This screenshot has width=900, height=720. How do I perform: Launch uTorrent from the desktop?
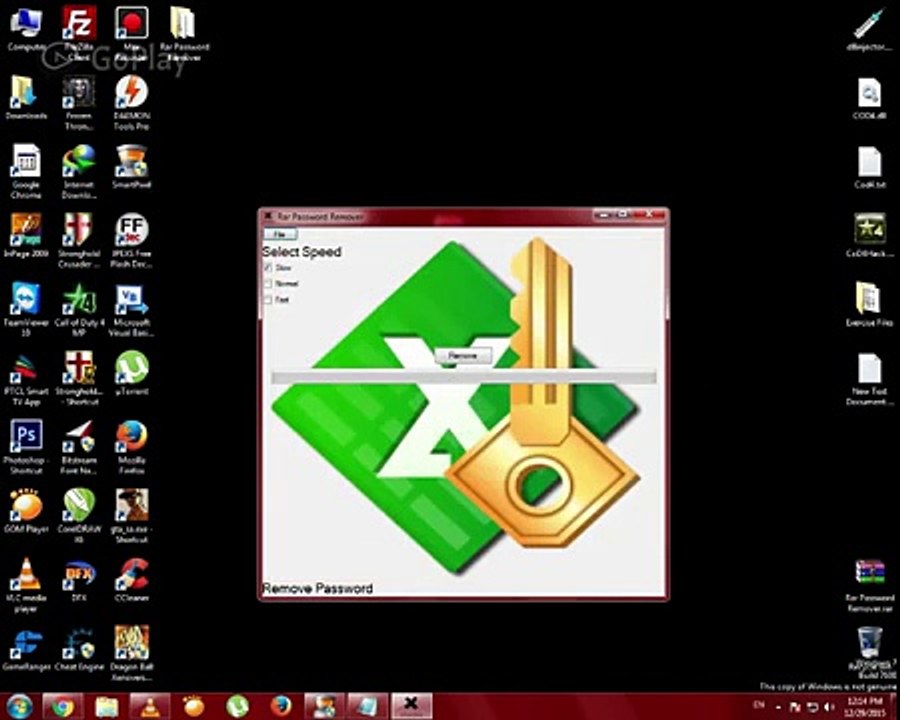pyautogui.click(x=131, y=373)
